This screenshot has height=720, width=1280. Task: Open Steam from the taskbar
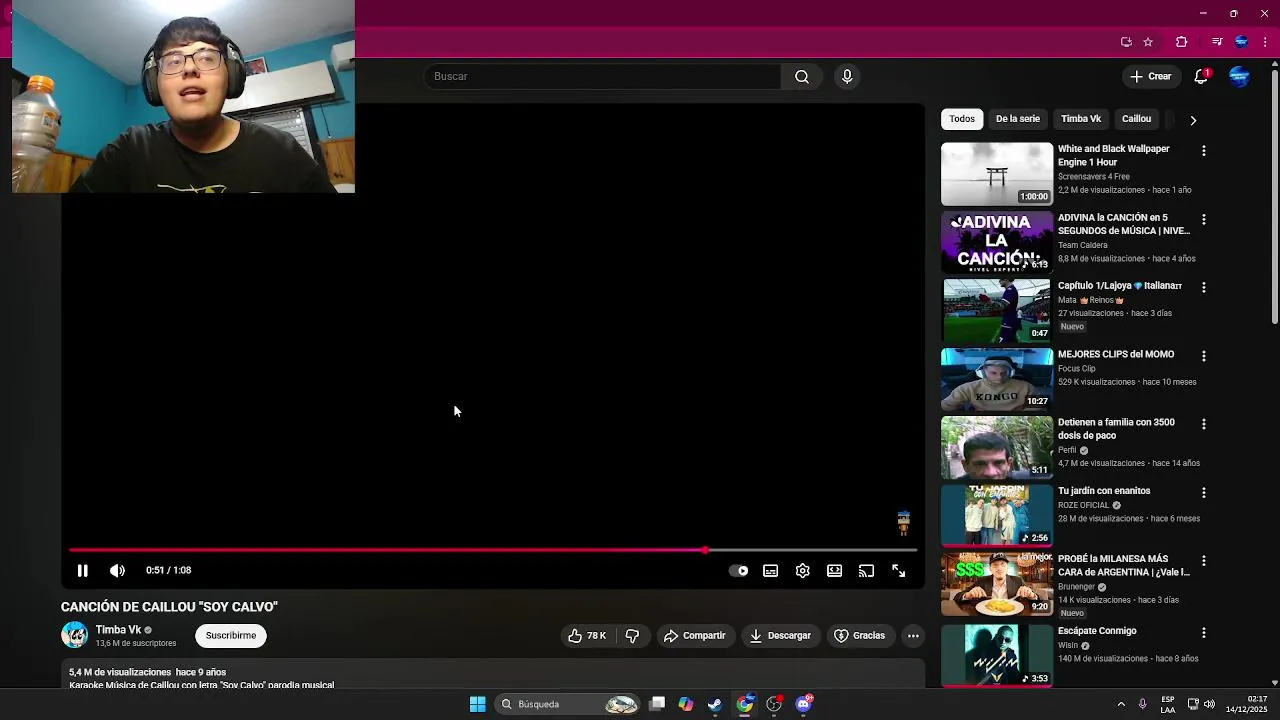(x=715, y=704)
